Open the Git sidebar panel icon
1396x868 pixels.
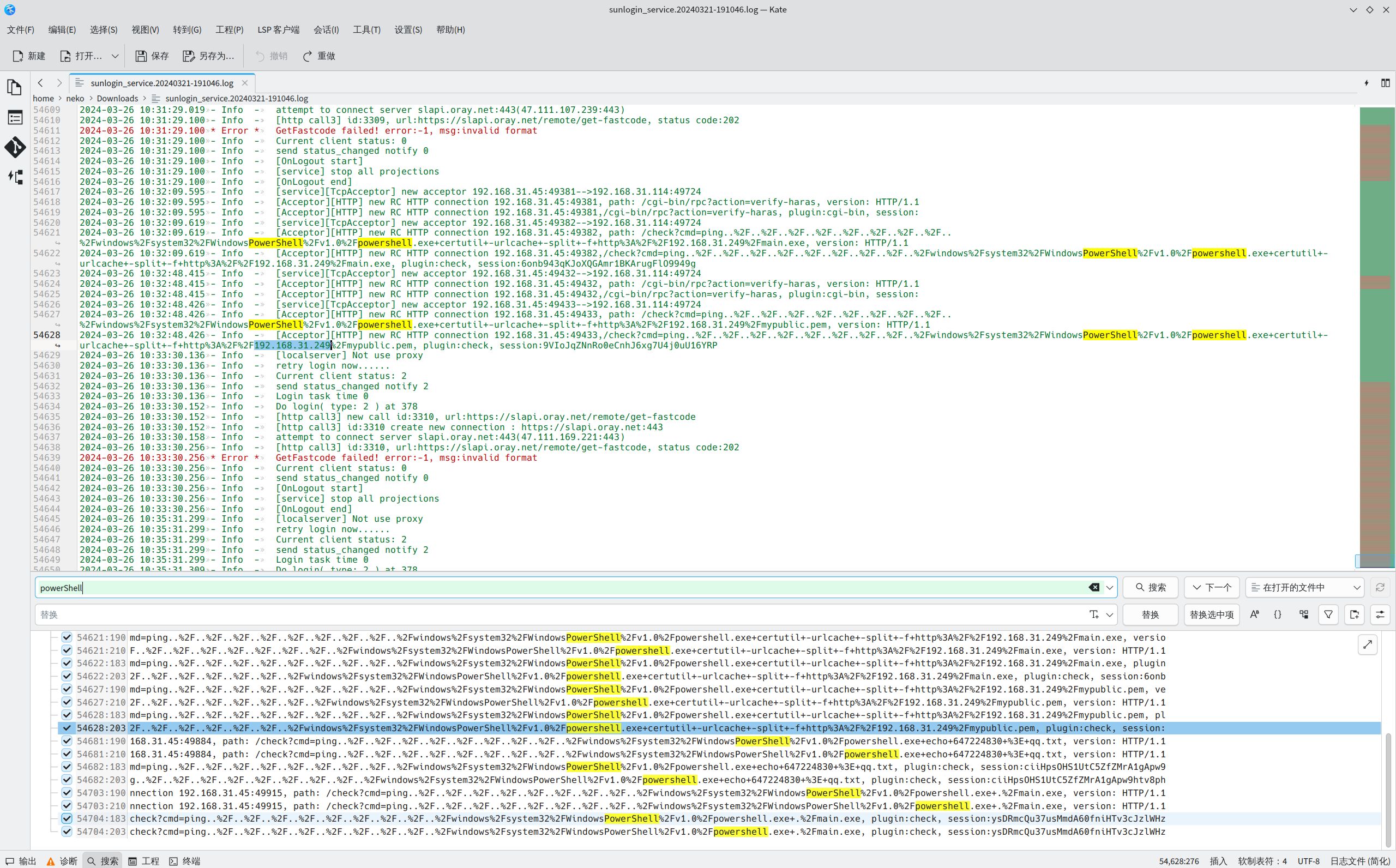(x=15, y=148)
